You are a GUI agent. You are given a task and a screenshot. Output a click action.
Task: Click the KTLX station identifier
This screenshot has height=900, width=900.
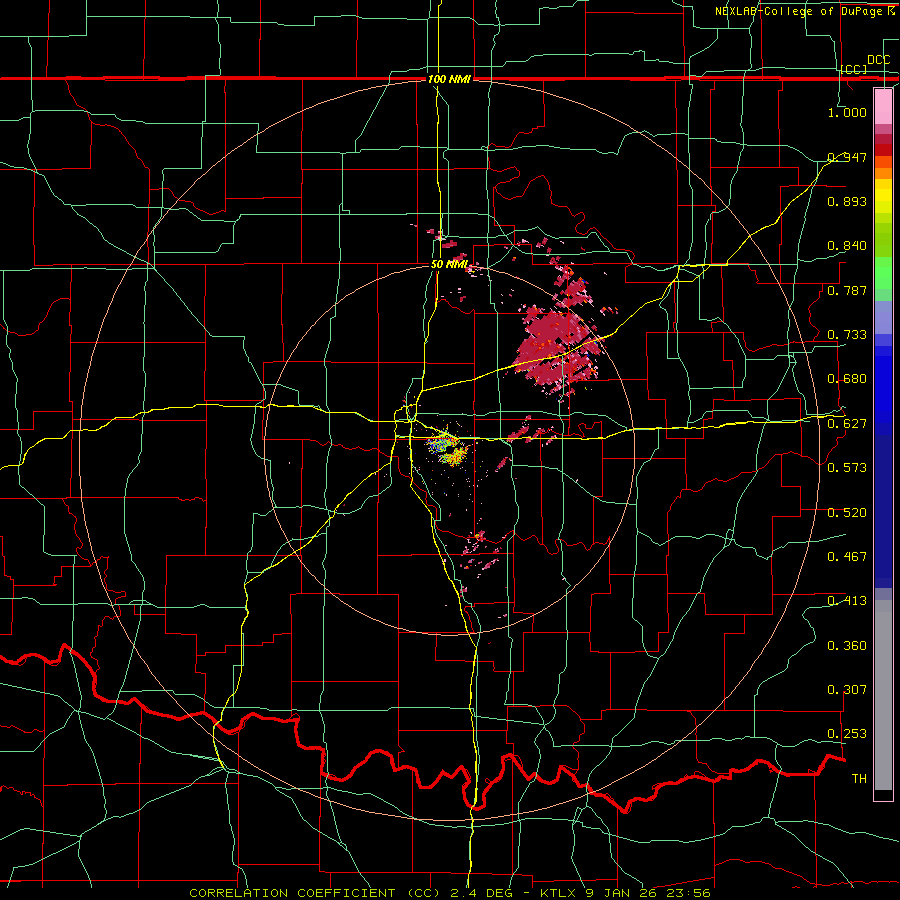pos(560,893)
